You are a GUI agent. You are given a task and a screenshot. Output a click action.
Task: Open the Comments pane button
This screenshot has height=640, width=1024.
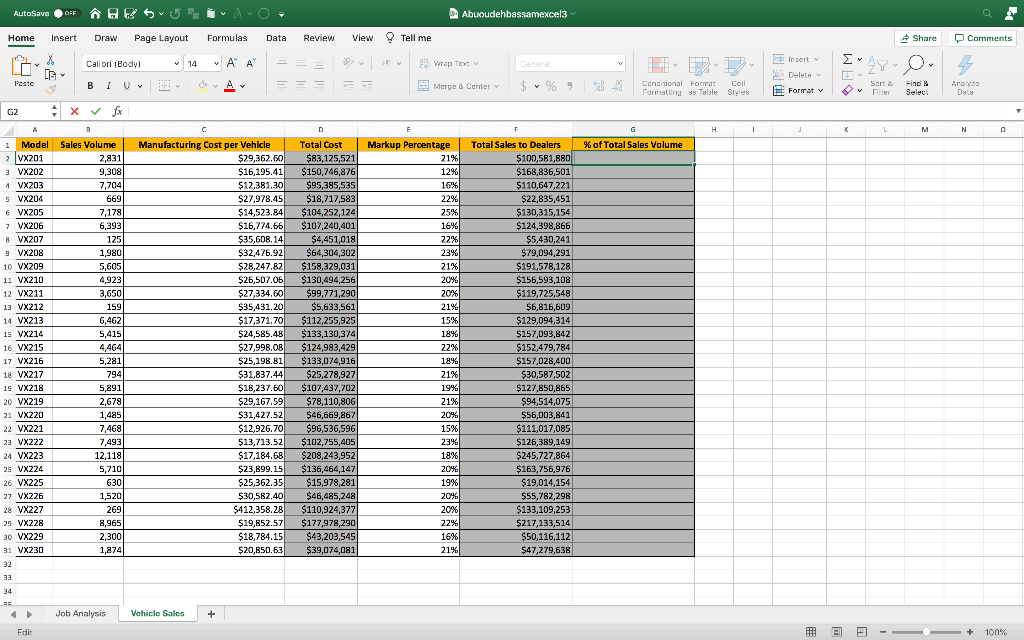983,38
